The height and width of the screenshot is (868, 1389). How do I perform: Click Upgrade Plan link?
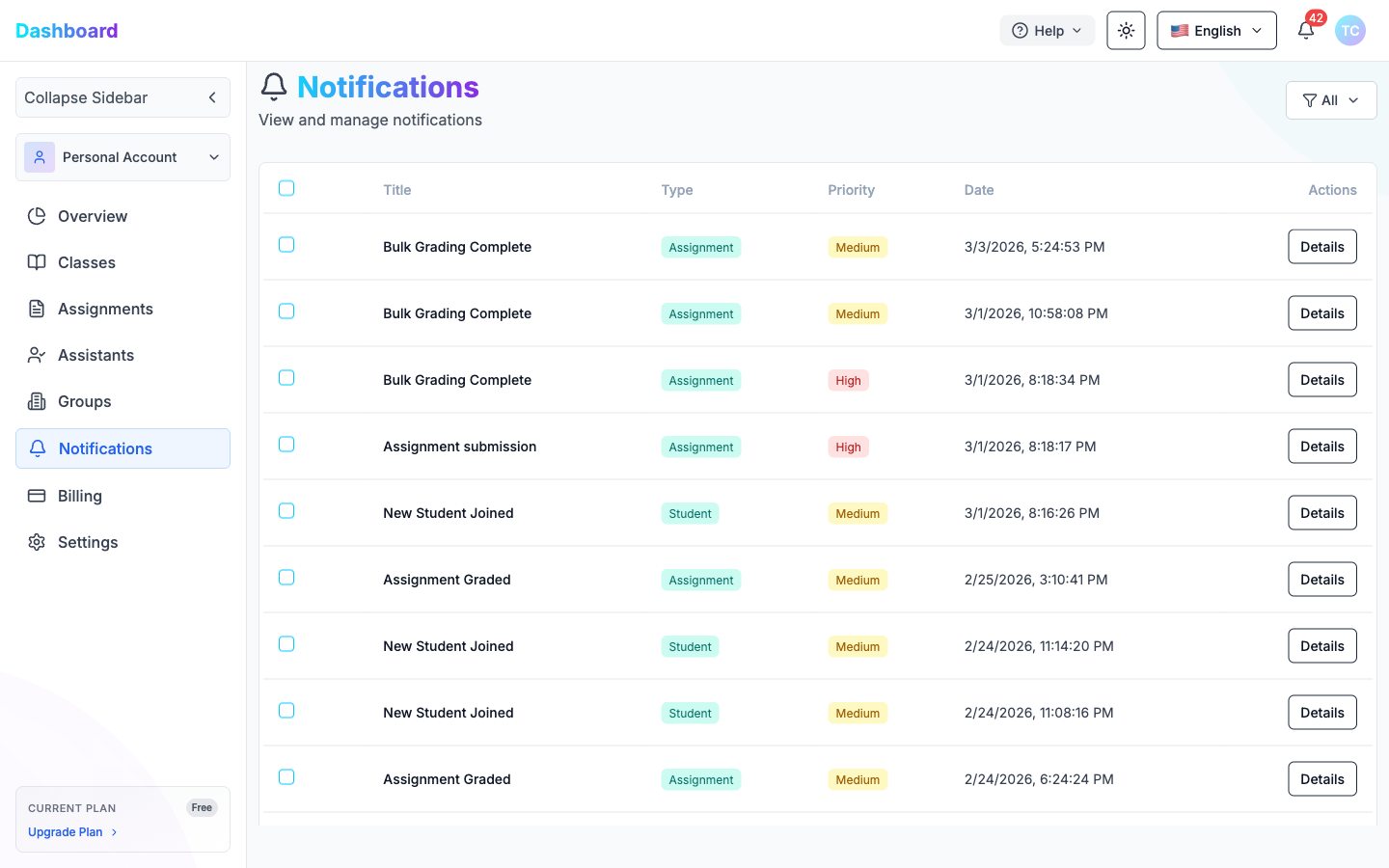(65, 831)
